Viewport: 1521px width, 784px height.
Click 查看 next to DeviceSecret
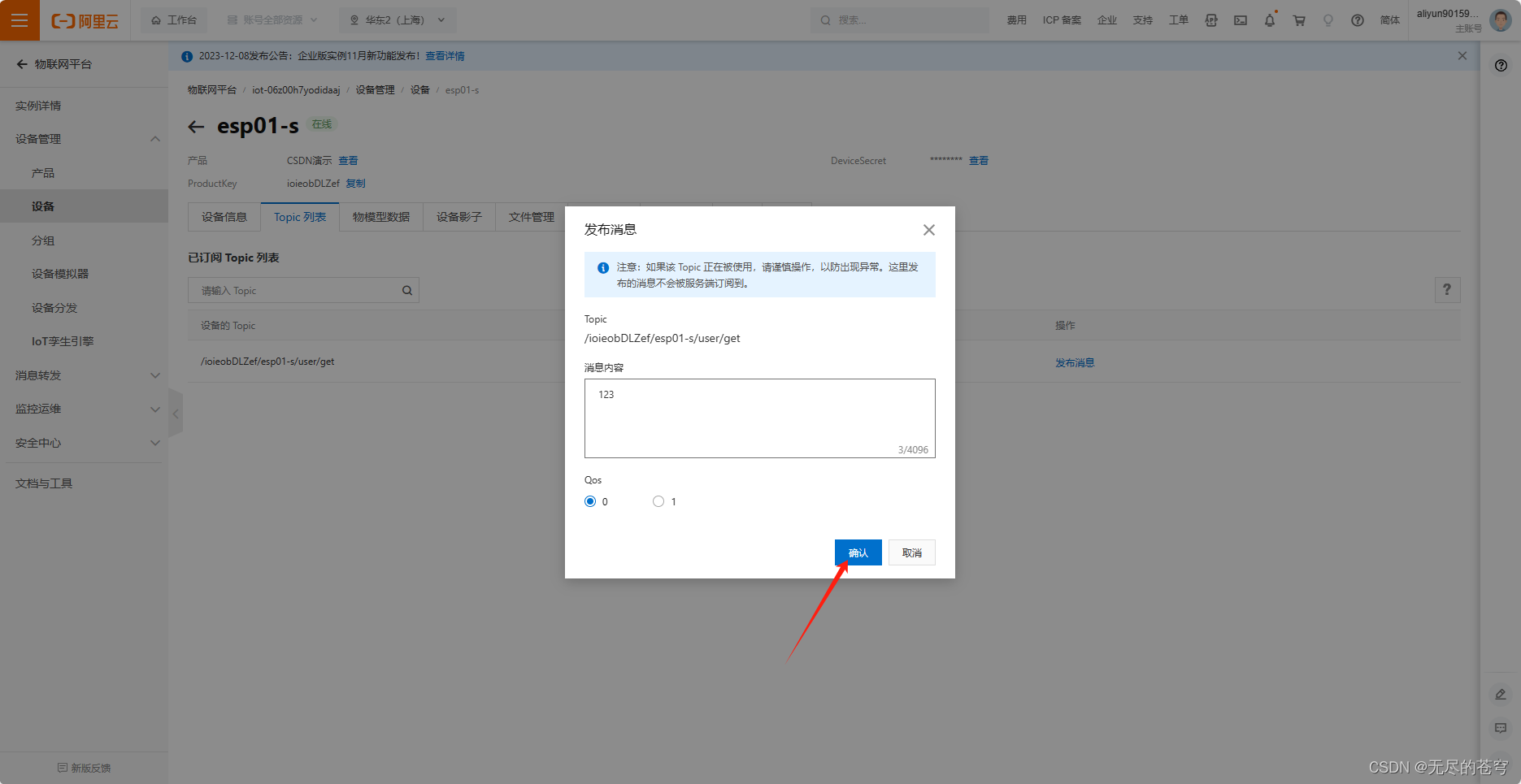[x=979, y=161]
